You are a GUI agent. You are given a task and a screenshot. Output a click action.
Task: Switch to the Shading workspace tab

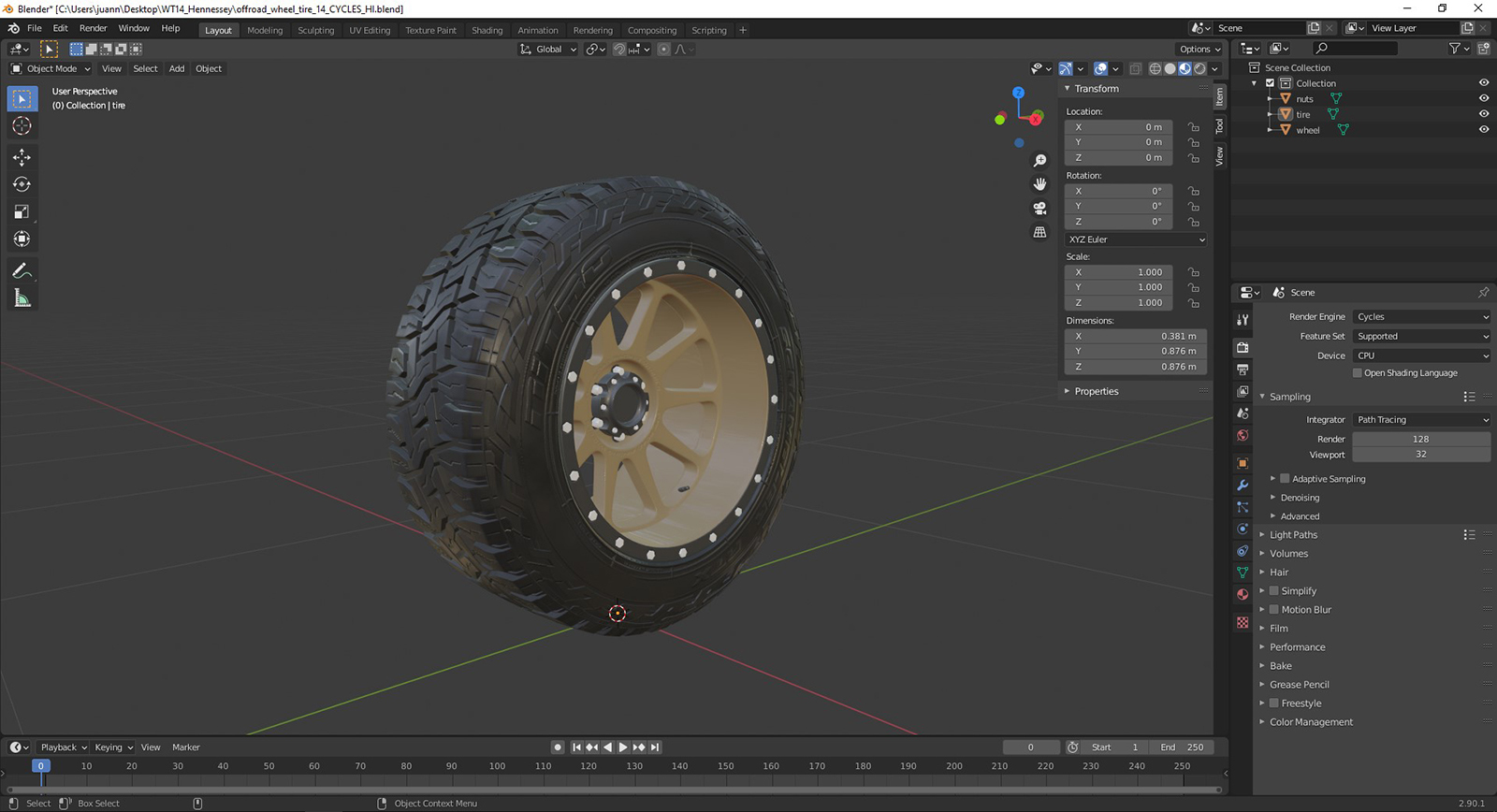pyautogui.click(x=487, y=30)
